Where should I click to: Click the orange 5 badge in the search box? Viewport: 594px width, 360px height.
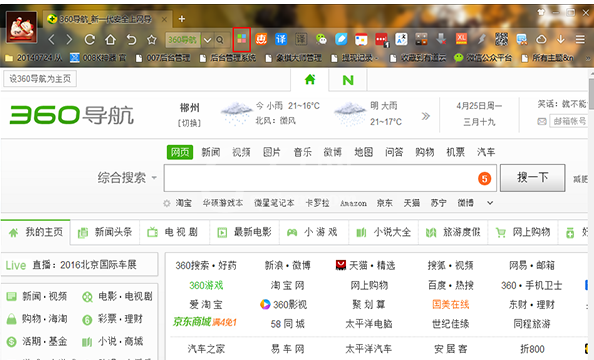(x=485, y=178)
